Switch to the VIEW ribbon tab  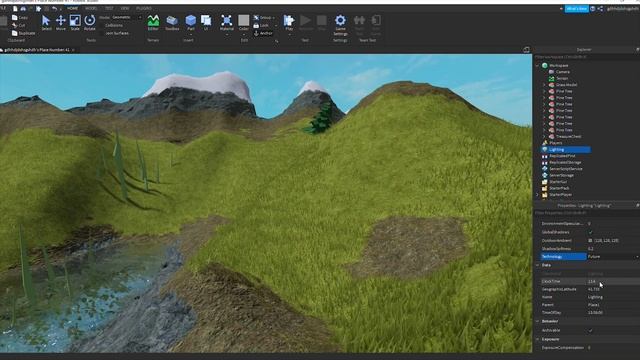point(125,9)
